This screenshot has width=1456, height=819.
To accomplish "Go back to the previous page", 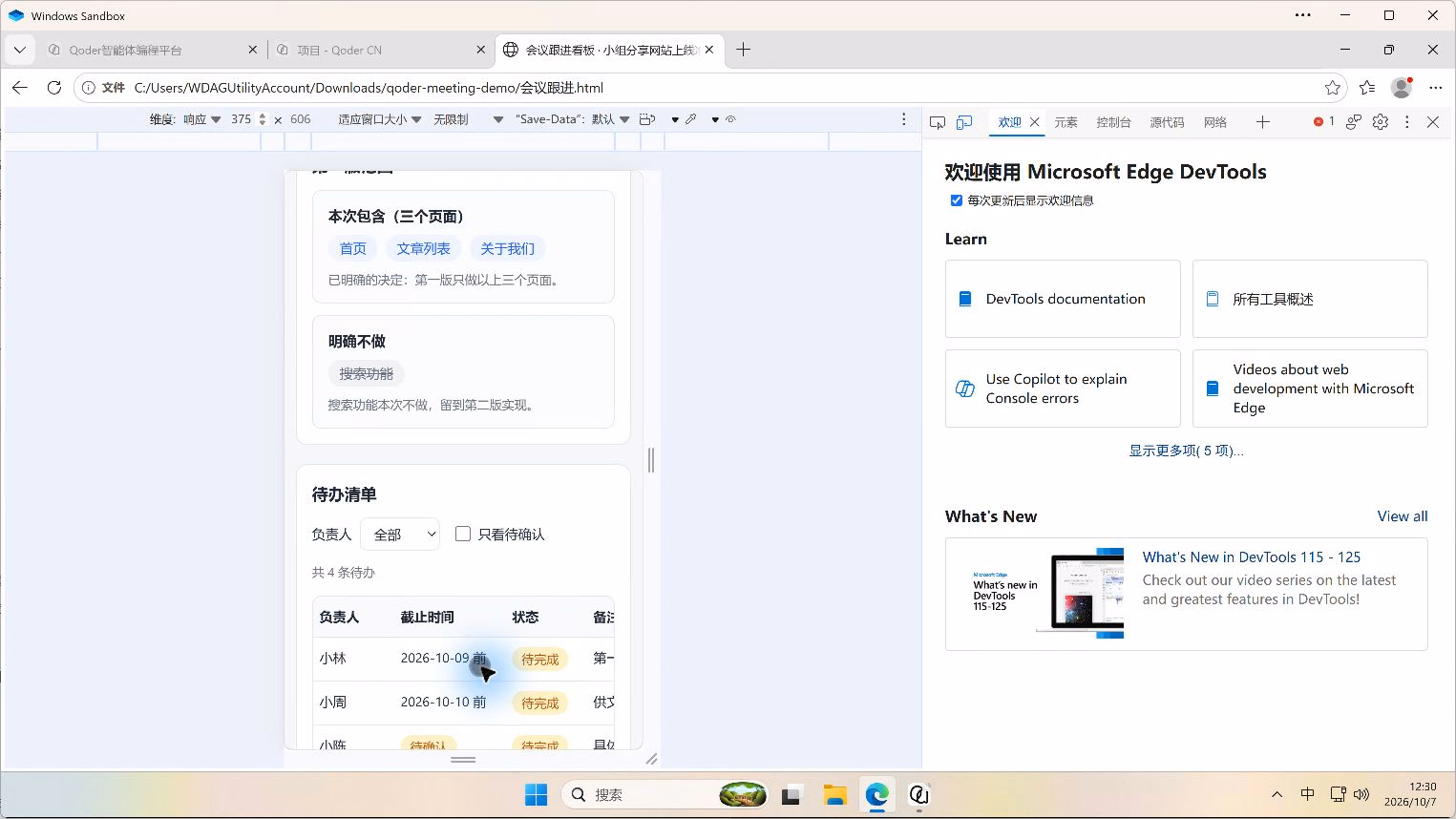I will (x=20, y=88).
